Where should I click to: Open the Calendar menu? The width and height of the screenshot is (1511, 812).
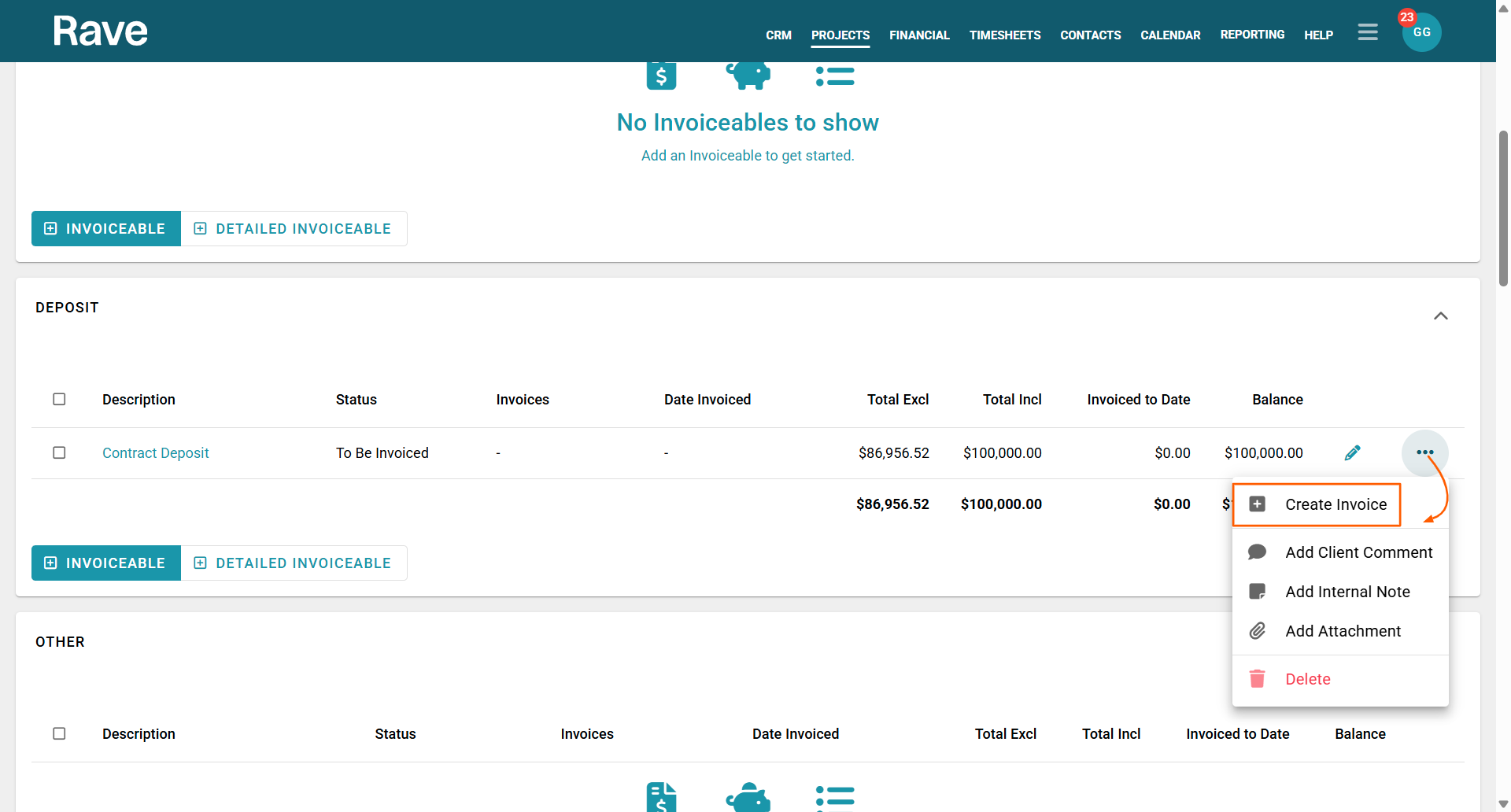coord(1170,35)
